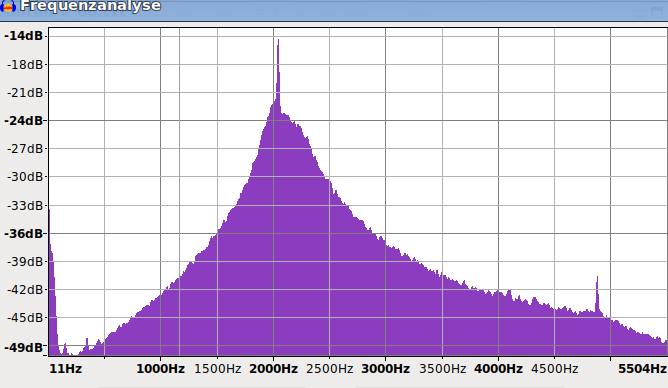
Task: Click the -14dB level label
Action: (x=24, y=36)
